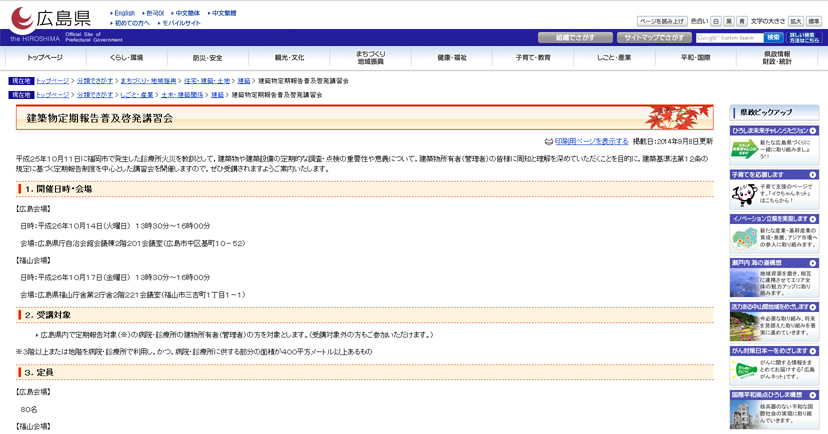Image resolution: width=828 pixels, height=434 pixels.
Task: Click the Atomic Bomb Dome thumbnail
Action: 745,415
